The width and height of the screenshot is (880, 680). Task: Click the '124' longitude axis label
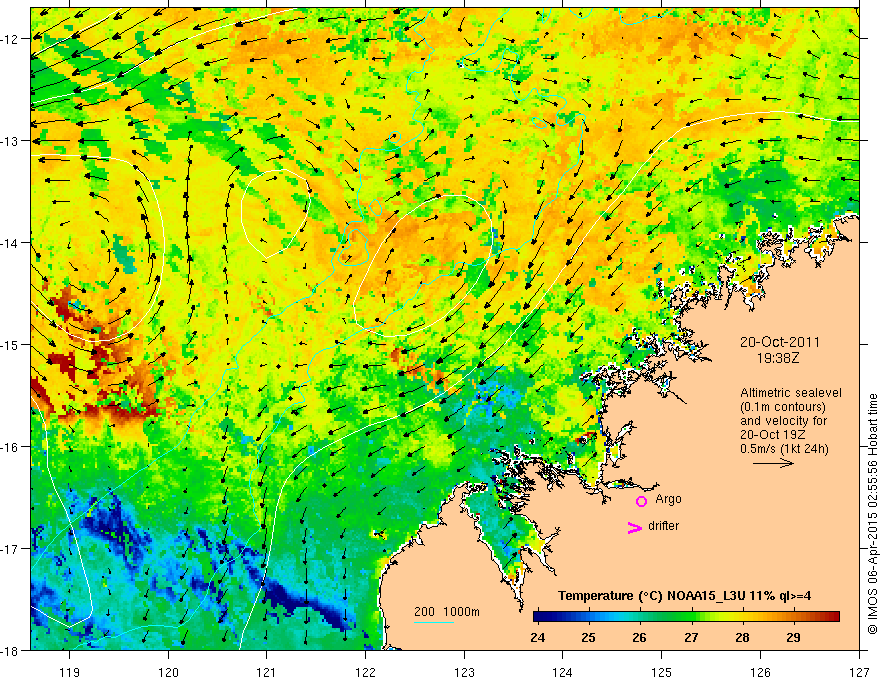pos(563,672)
